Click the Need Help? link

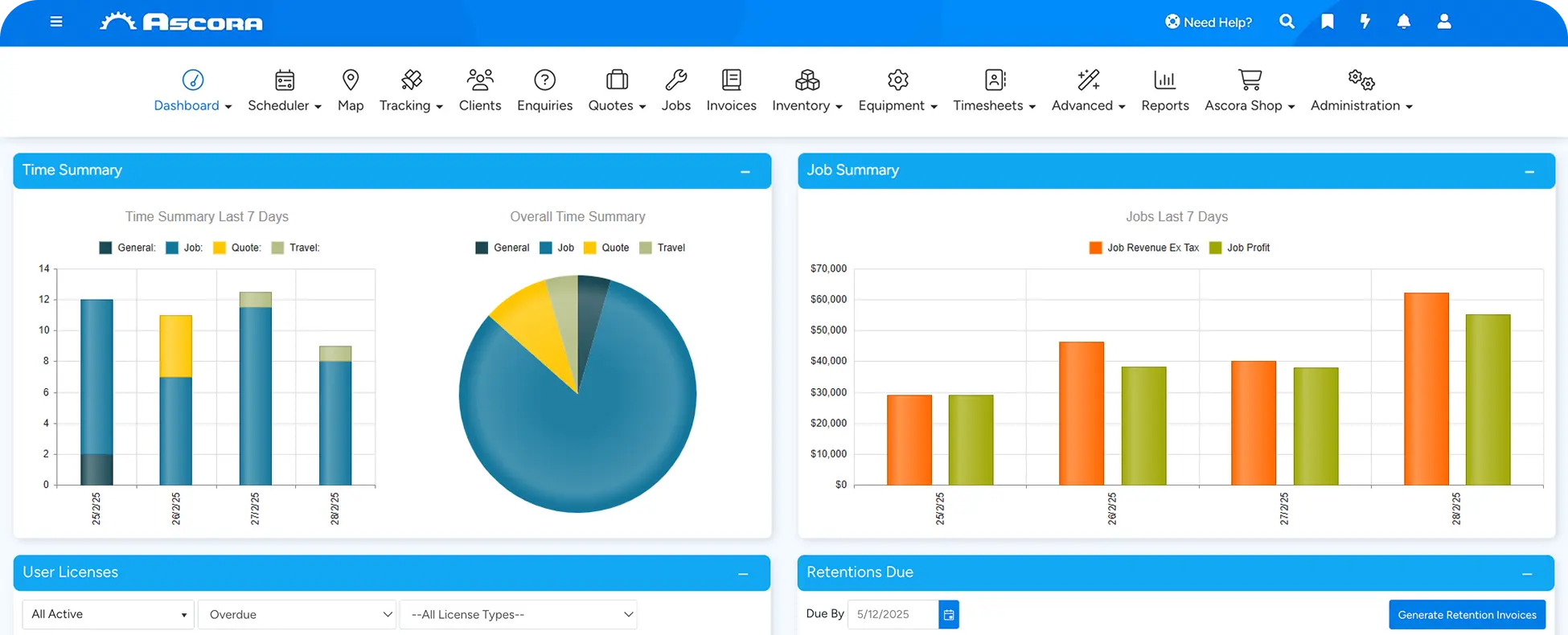click(1209, 22)
